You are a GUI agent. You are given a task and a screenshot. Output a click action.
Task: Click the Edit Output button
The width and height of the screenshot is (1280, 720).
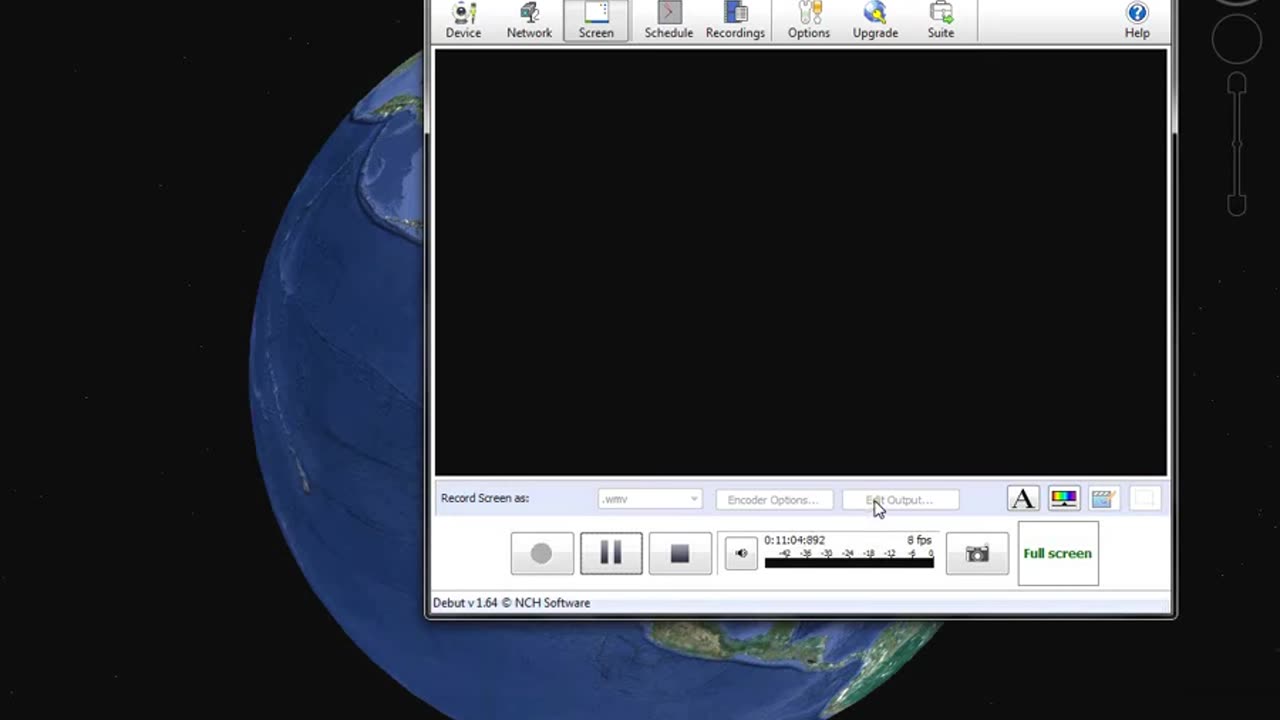pyautogui.click(x=900, y=499)
